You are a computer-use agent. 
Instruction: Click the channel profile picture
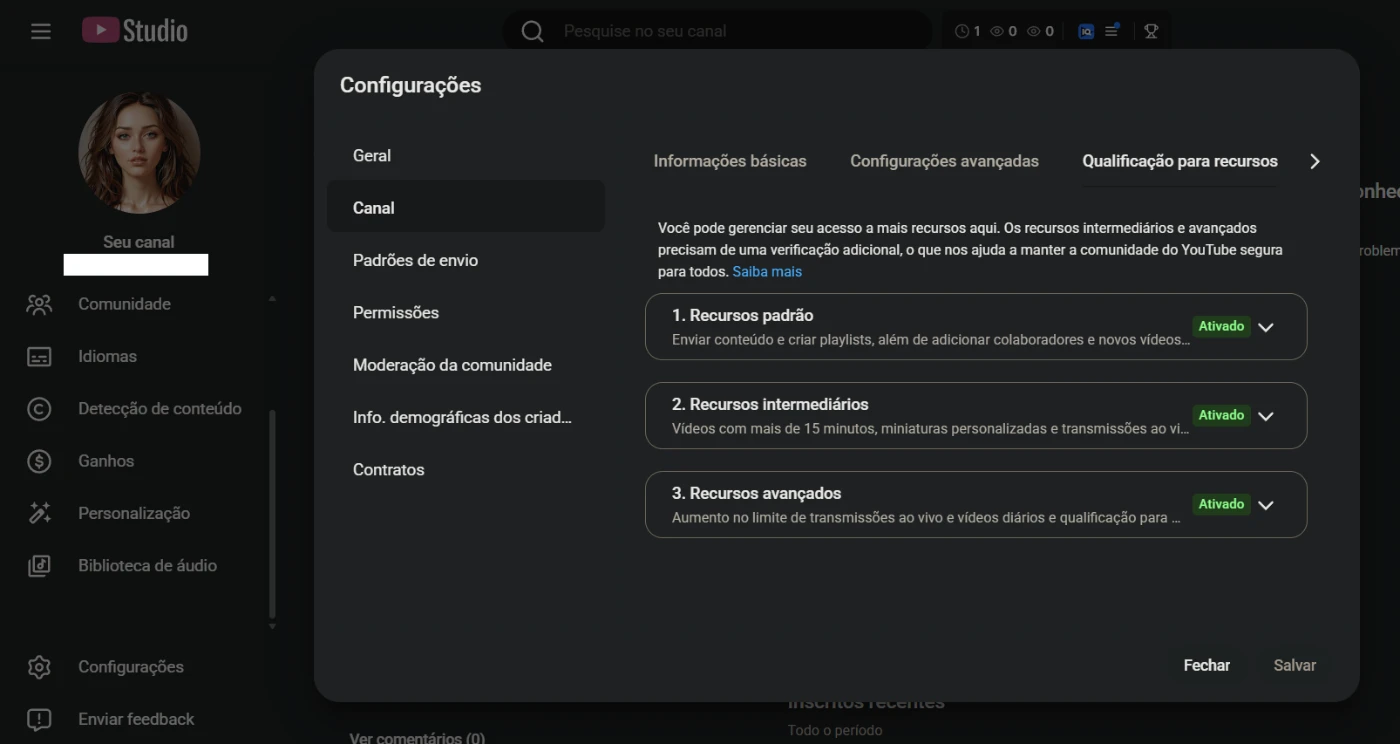[139, 153]
